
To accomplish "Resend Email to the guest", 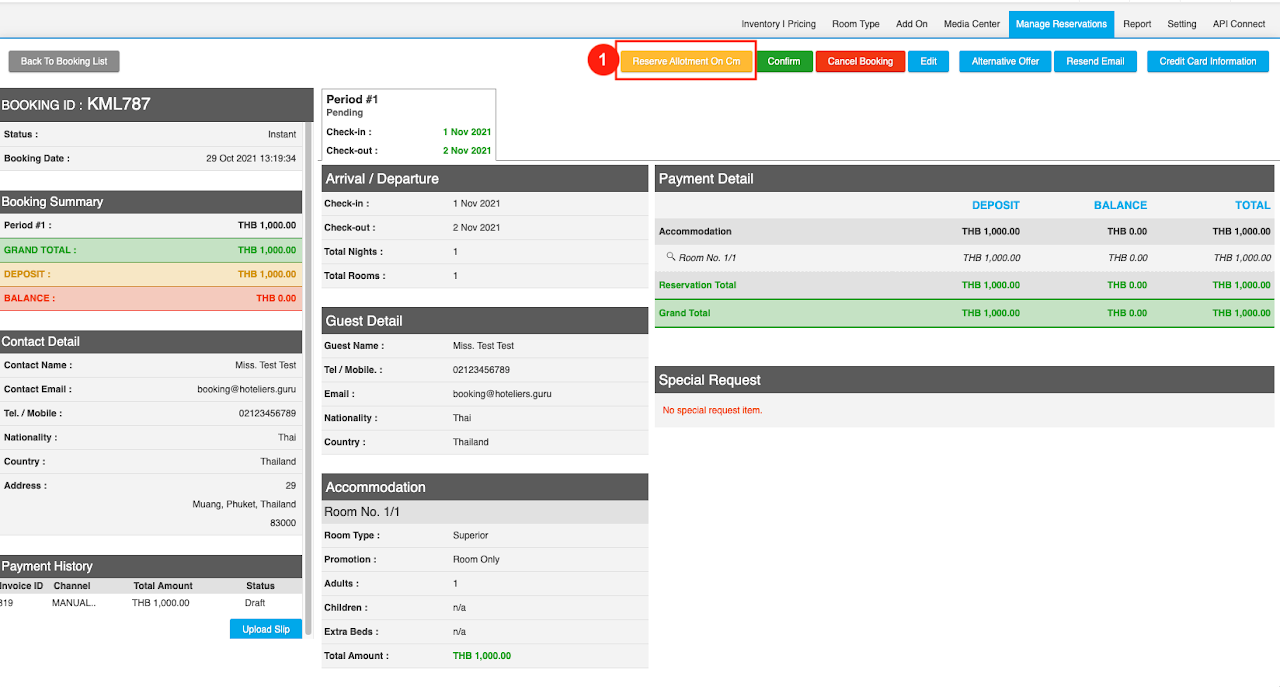I will [x=1095, y=61].
